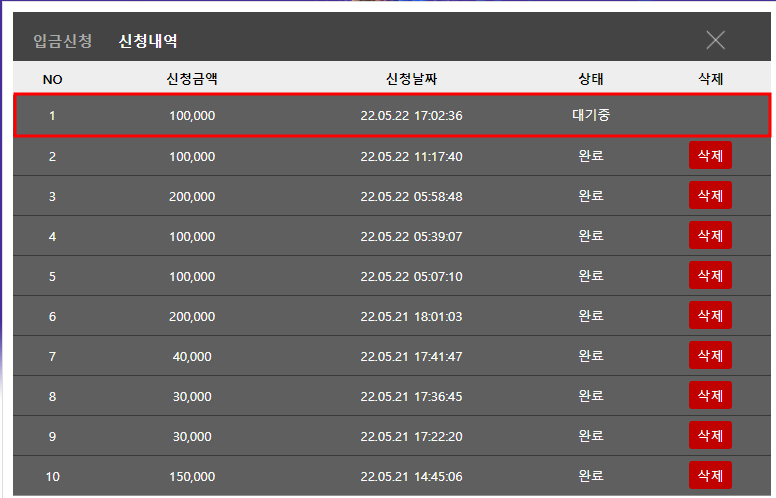The width and height of the screenshot is (776, 498).
Task: Click the date 22.05.21 18:01:03
Action: [411, 316]
